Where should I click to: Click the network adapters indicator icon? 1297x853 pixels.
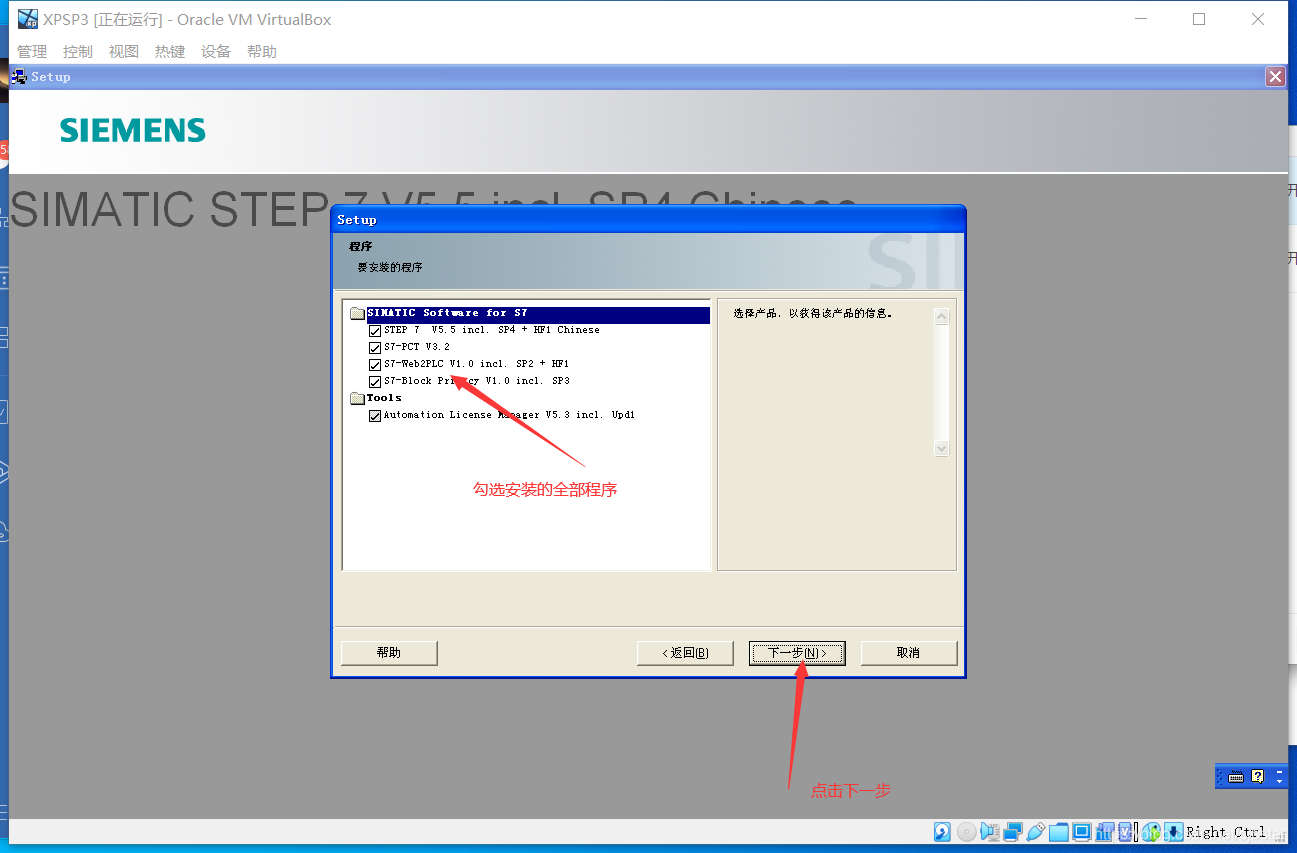coord(1013,832)
